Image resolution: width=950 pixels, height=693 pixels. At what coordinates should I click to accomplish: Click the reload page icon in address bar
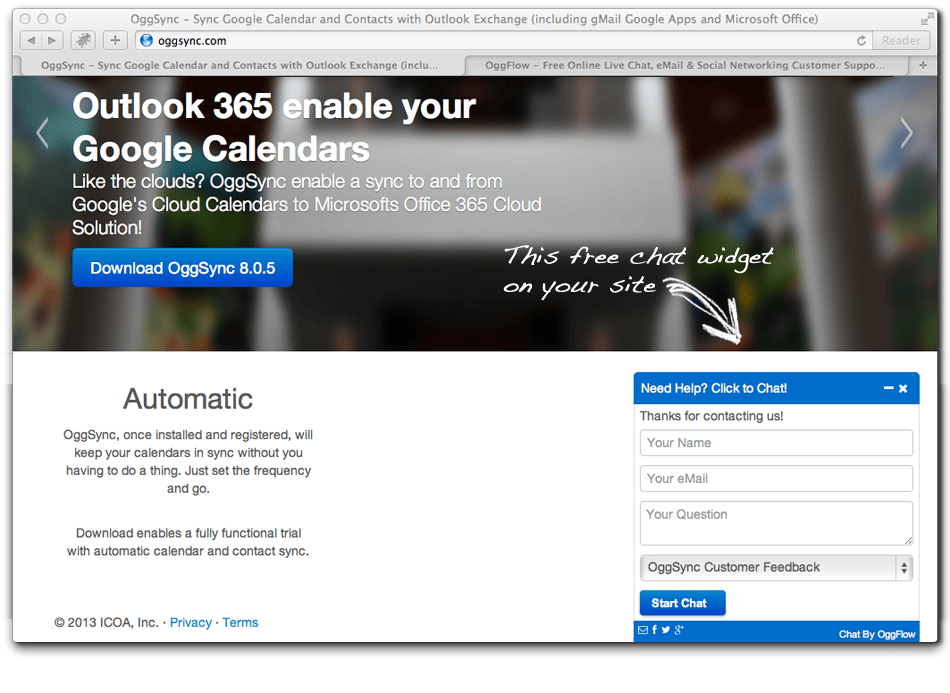click(x=861, y=41)
